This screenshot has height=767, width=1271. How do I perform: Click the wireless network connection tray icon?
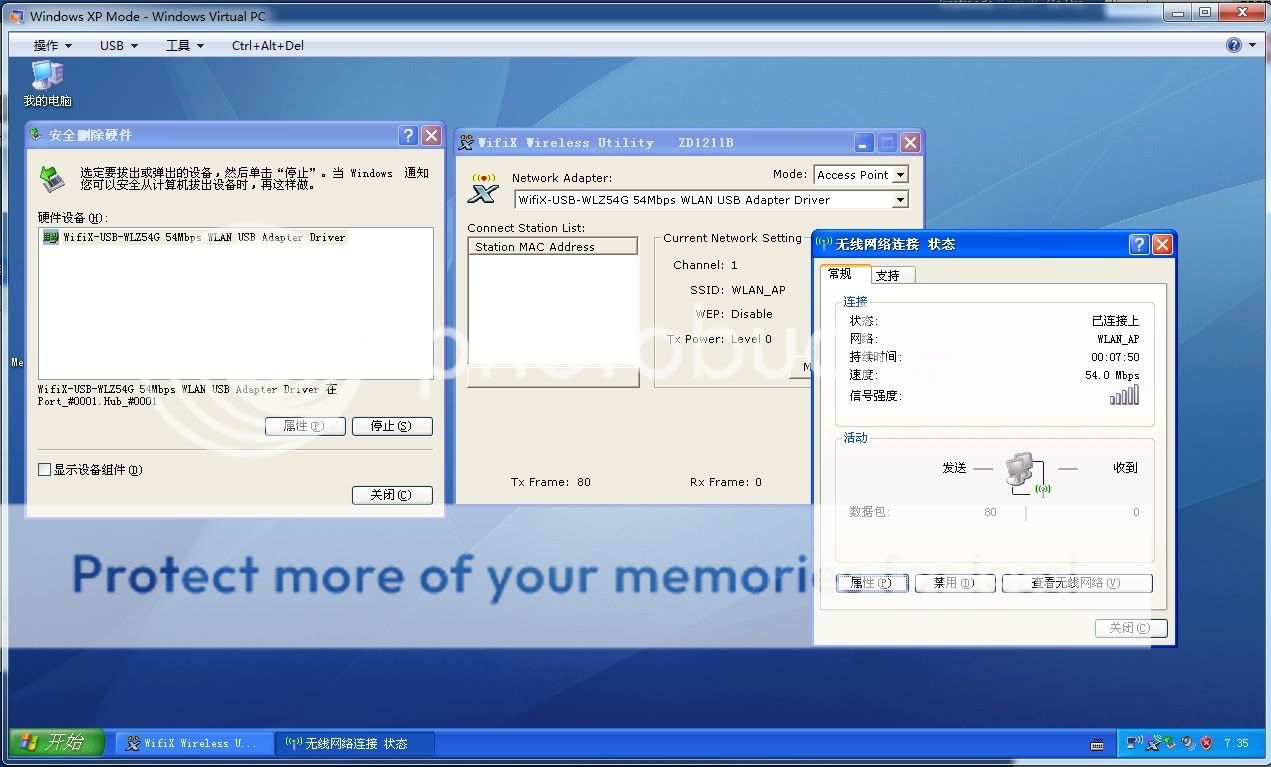coord(1134,743)
